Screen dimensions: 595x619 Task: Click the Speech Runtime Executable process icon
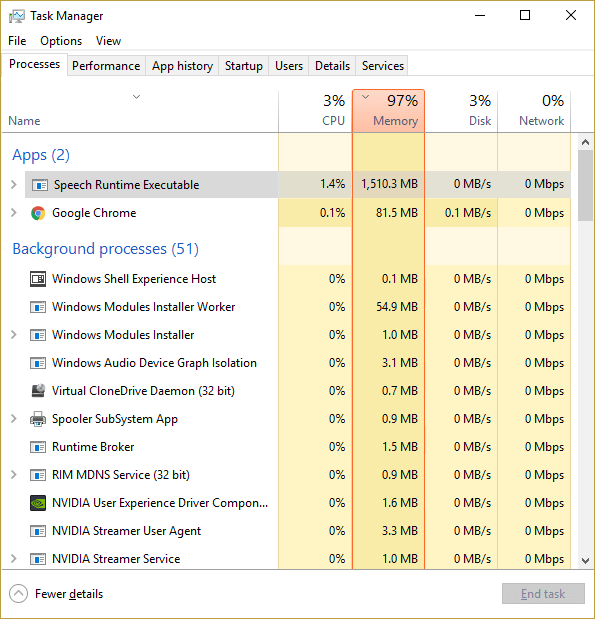[x=39, y=185]
